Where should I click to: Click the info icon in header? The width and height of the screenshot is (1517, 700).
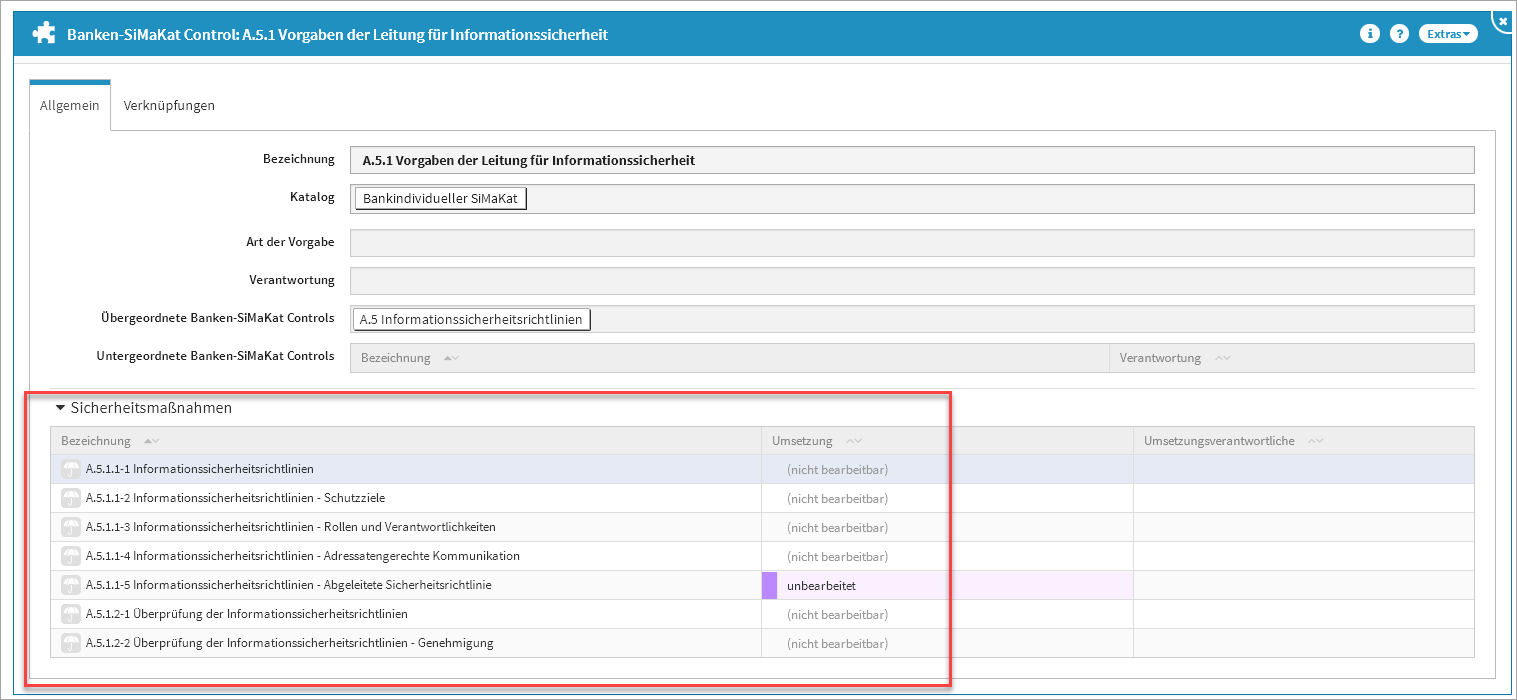(1369, 34)
